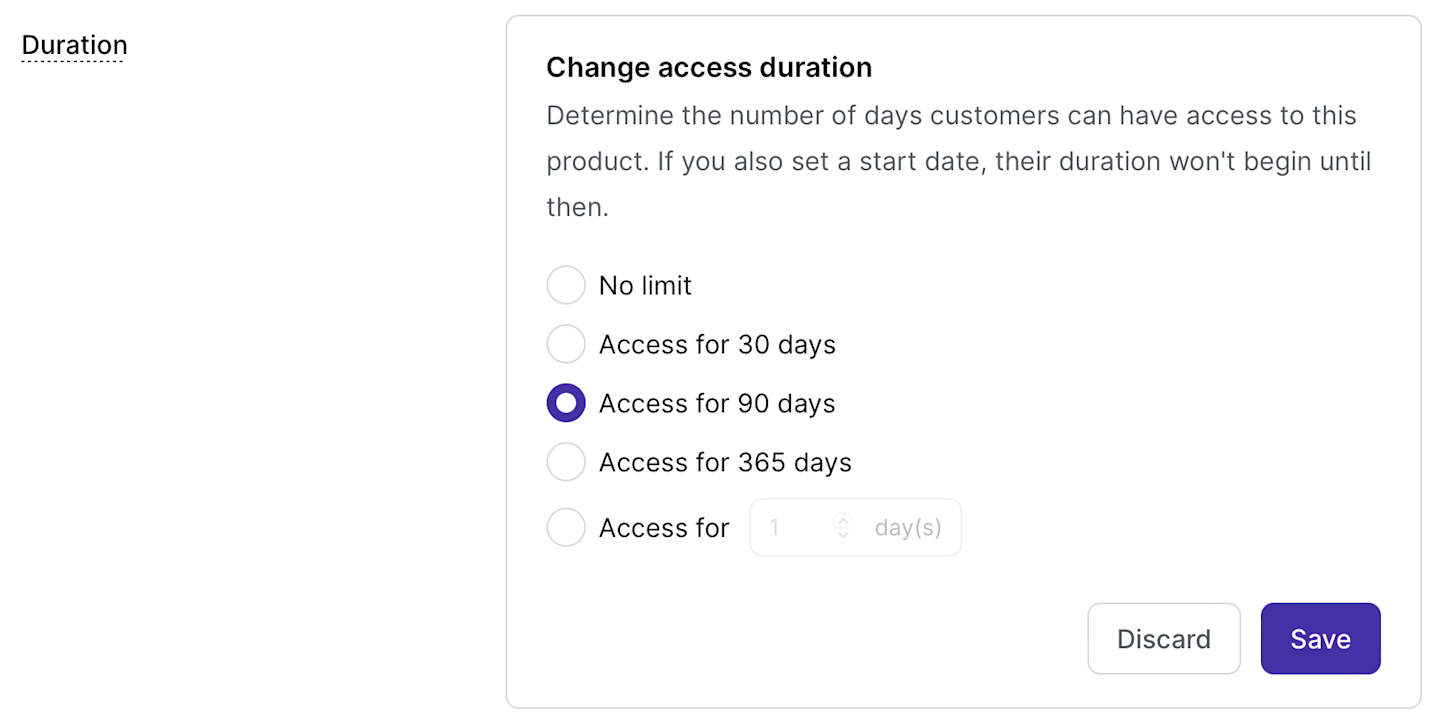Choose the Access for 30 days radio
Screen dimensions: 1440x727
point(566,344)
